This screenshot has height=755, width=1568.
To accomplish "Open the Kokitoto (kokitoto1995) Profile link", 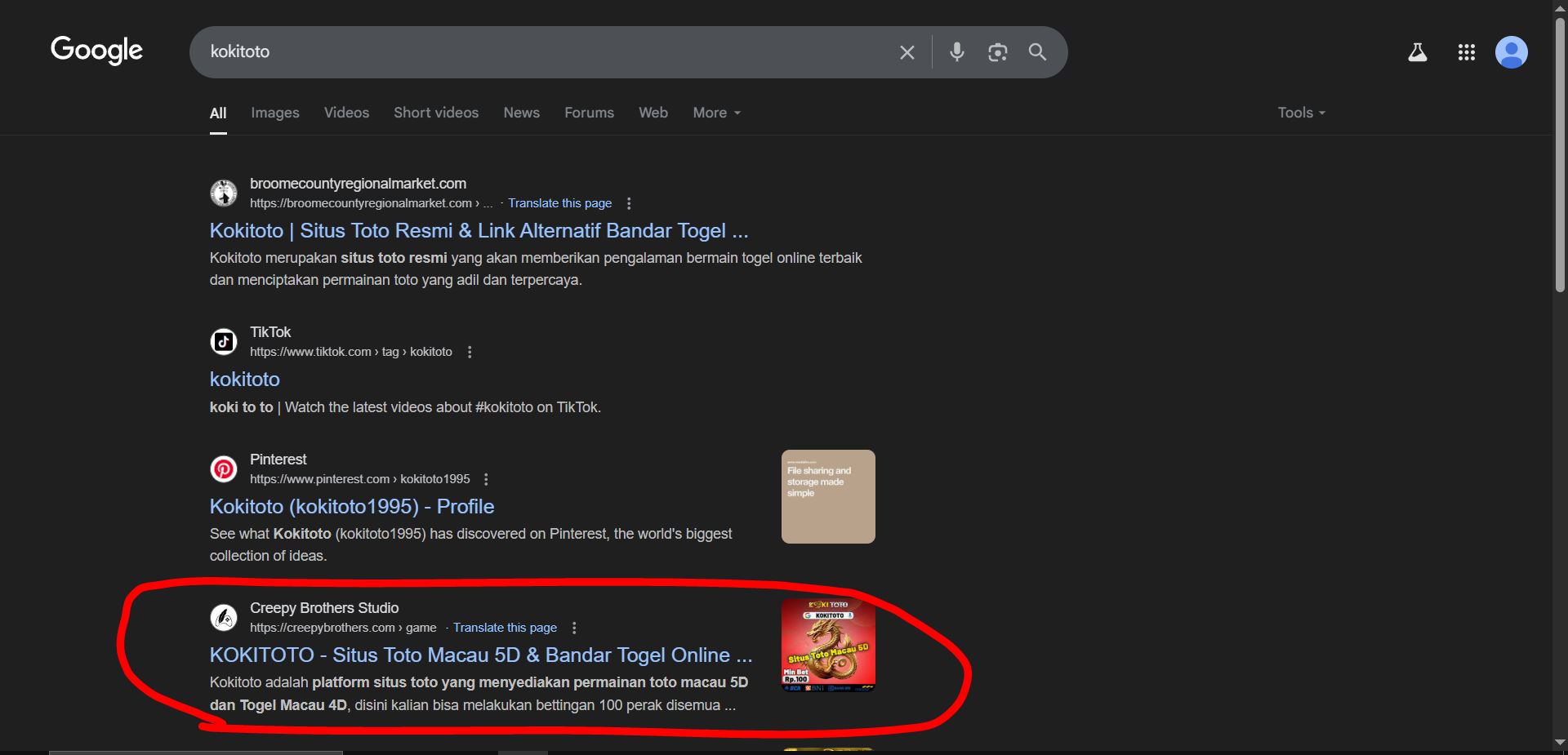I will point(351,506).
